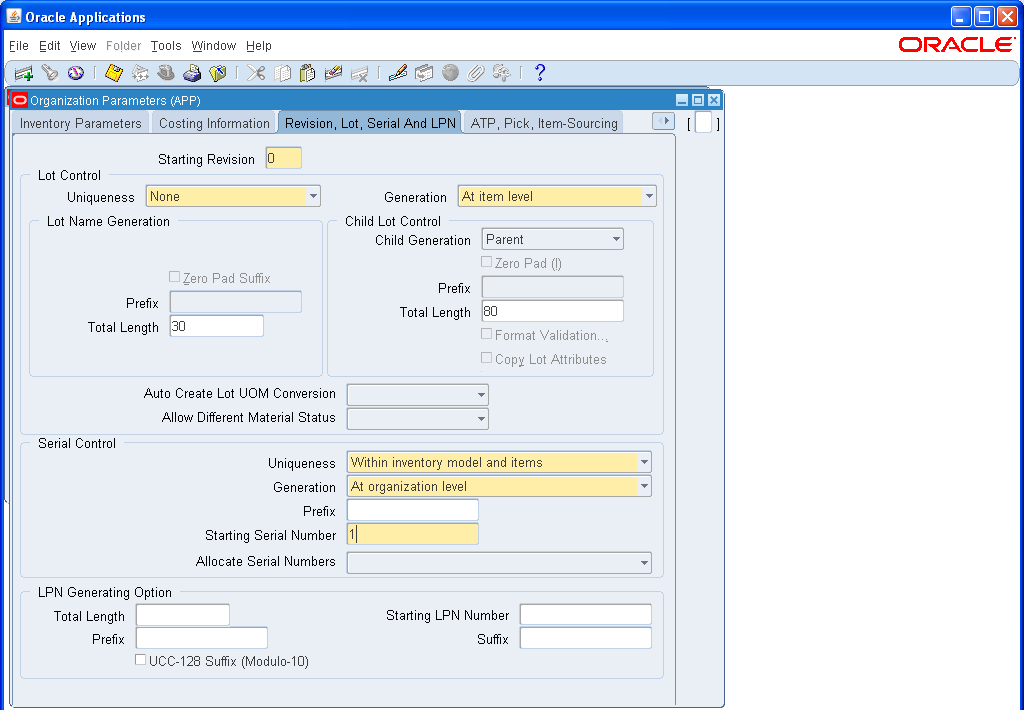Viewport: 1024px width, 710px height.
Task: Click the Starting Revision field
Action: (283, 158)
